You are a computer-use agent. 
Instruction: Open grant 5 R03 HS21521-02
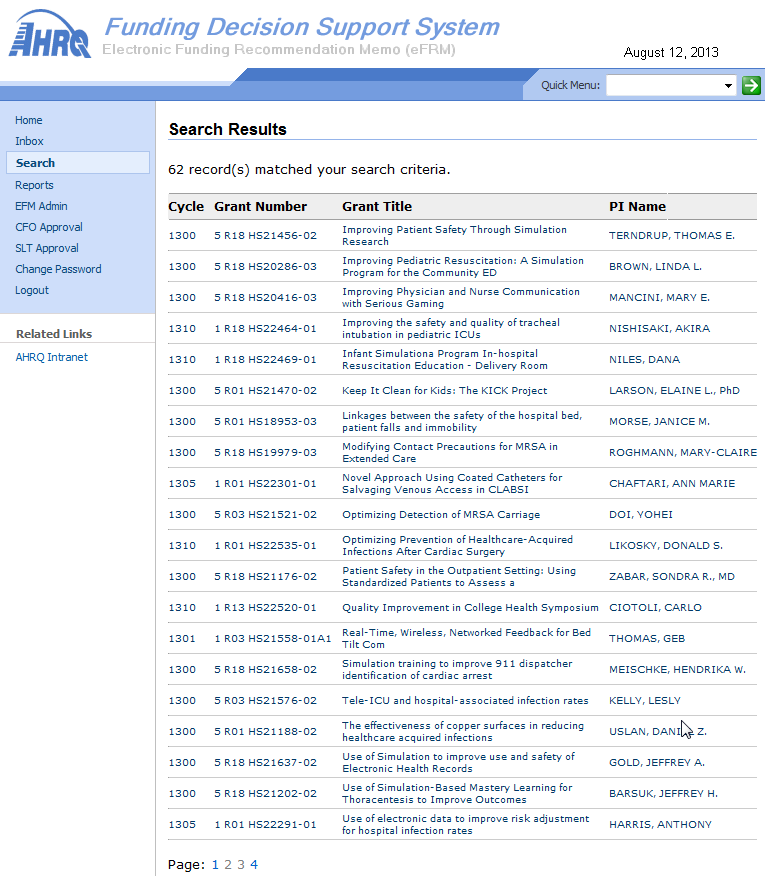pyautogui.click(x=265, y=515)
